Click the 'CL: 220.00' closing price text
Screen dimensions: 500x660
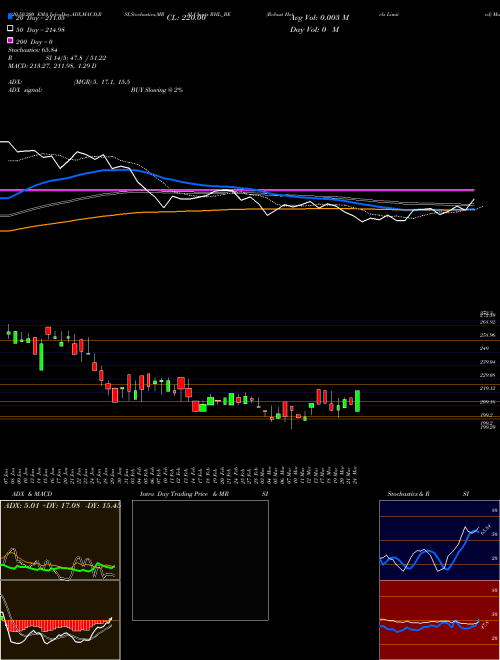point(186,18)
